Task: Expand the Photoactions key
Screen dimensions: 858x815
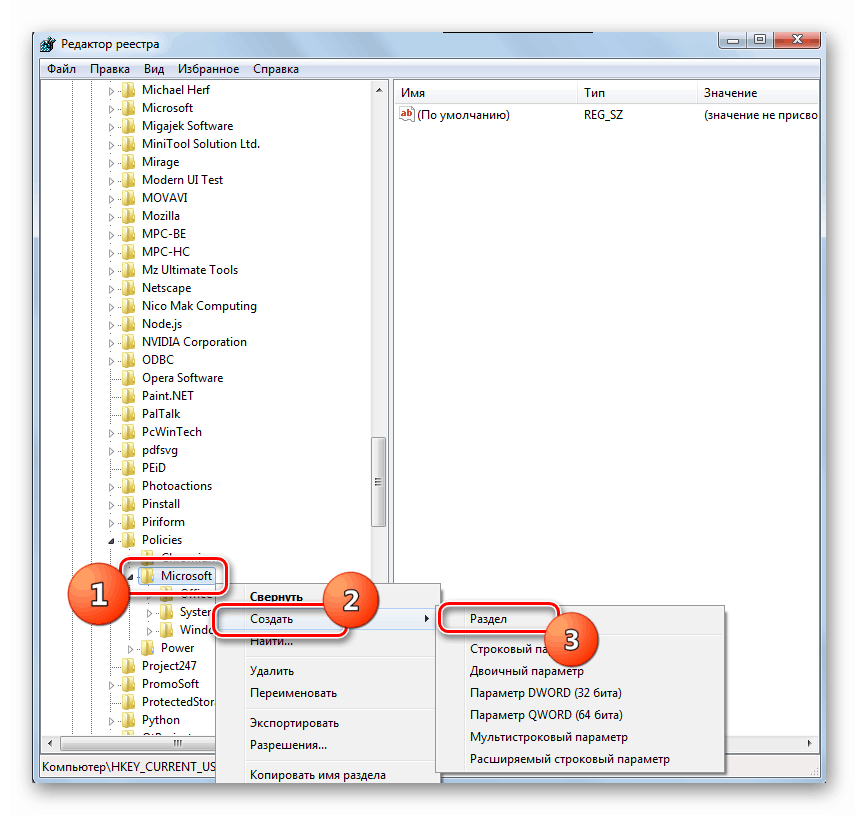Action: pyautogui.click(x=112, y=487)
